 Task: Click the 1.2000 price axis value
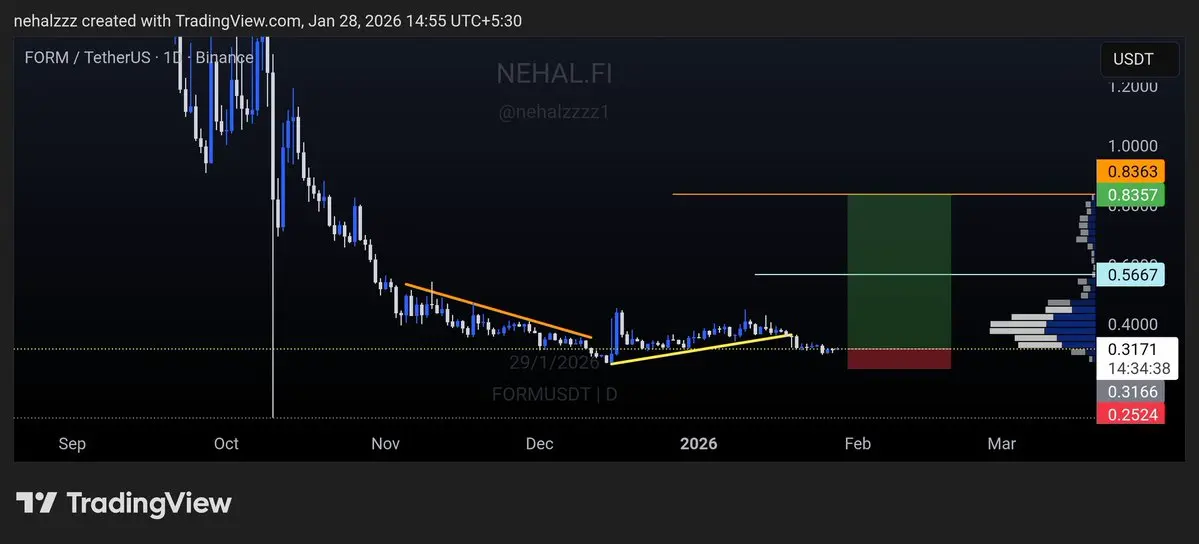click(1133, 86)
